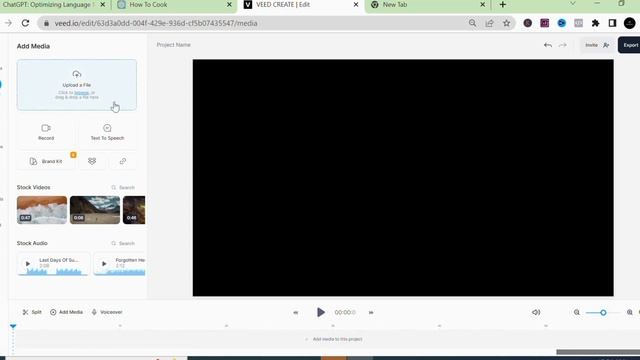640x360 pixels.
Task: Click the timeline playhead marker
Action: point(13,326)
